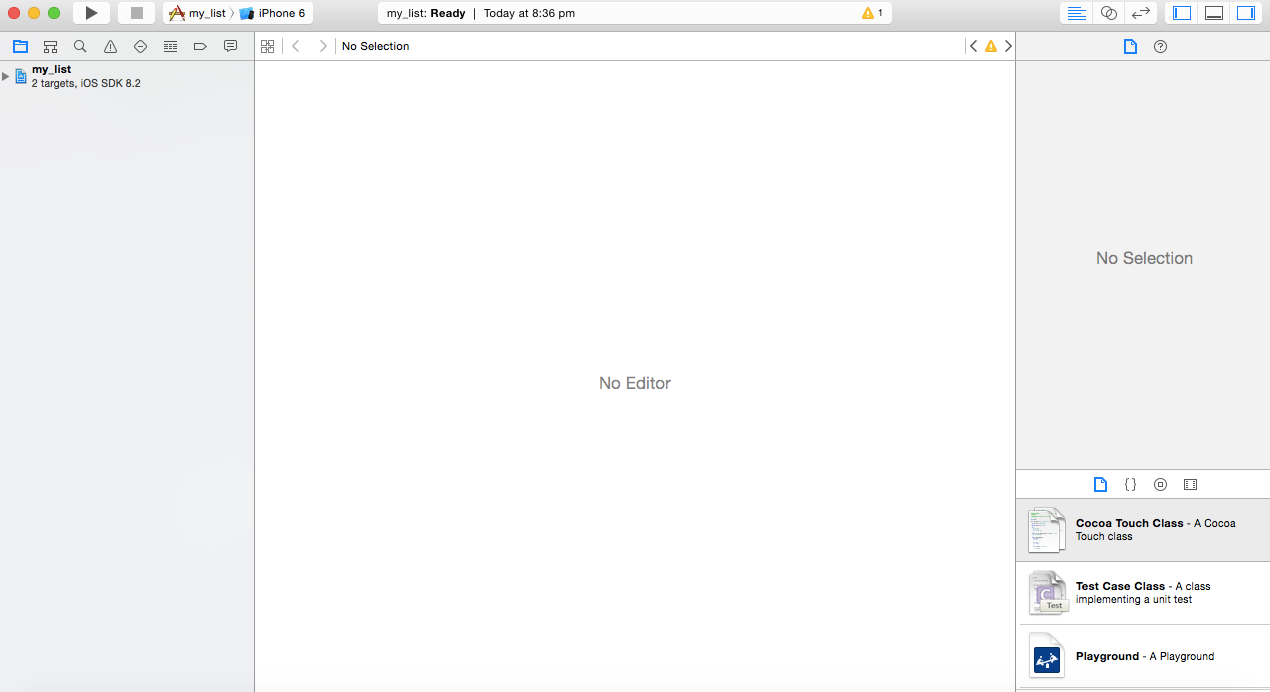
Task: Toggle the Debug area visibility
Action: pos(1213,13)
